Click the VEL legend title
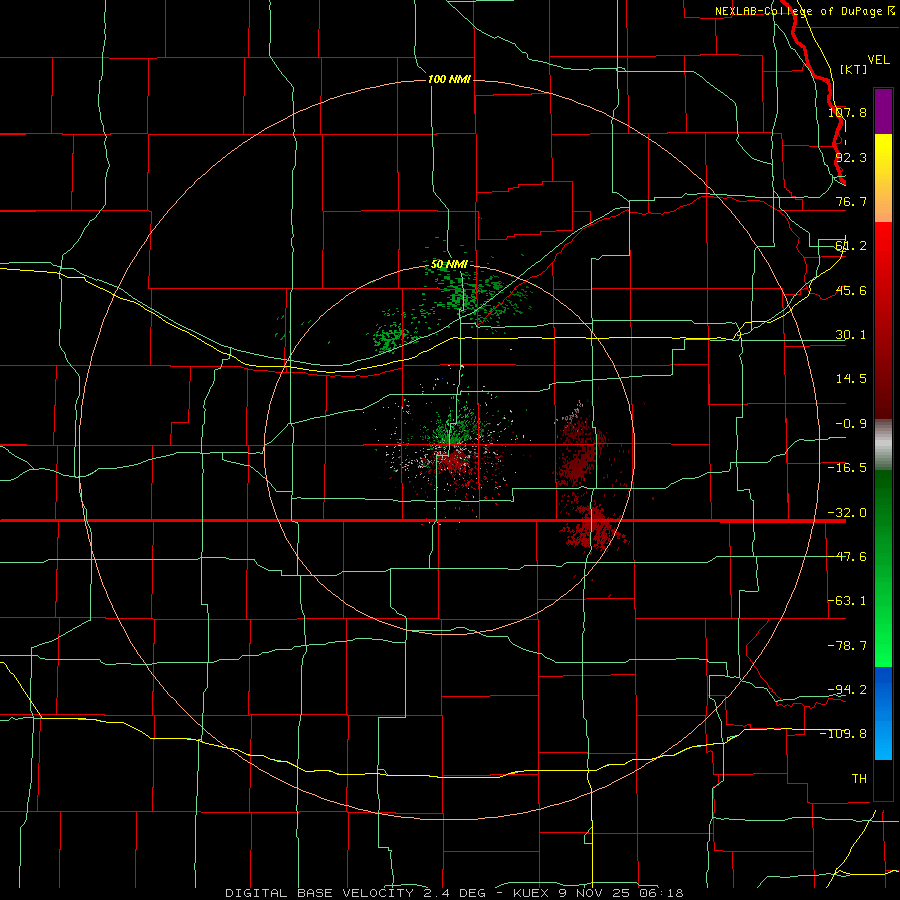The height and width of the screenshot is (900, 900). tap(878, 60)
